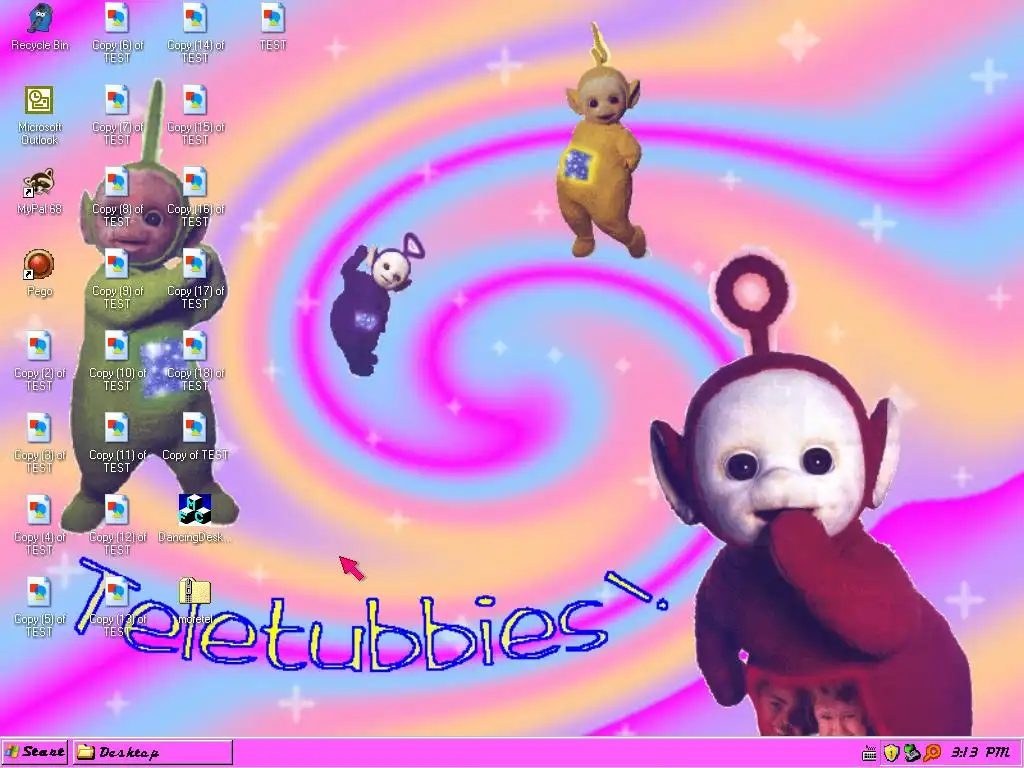Viewport: 1024px width, 768px height.
Task: Click the 3:13 PM clock
Action: pos(981,752)
